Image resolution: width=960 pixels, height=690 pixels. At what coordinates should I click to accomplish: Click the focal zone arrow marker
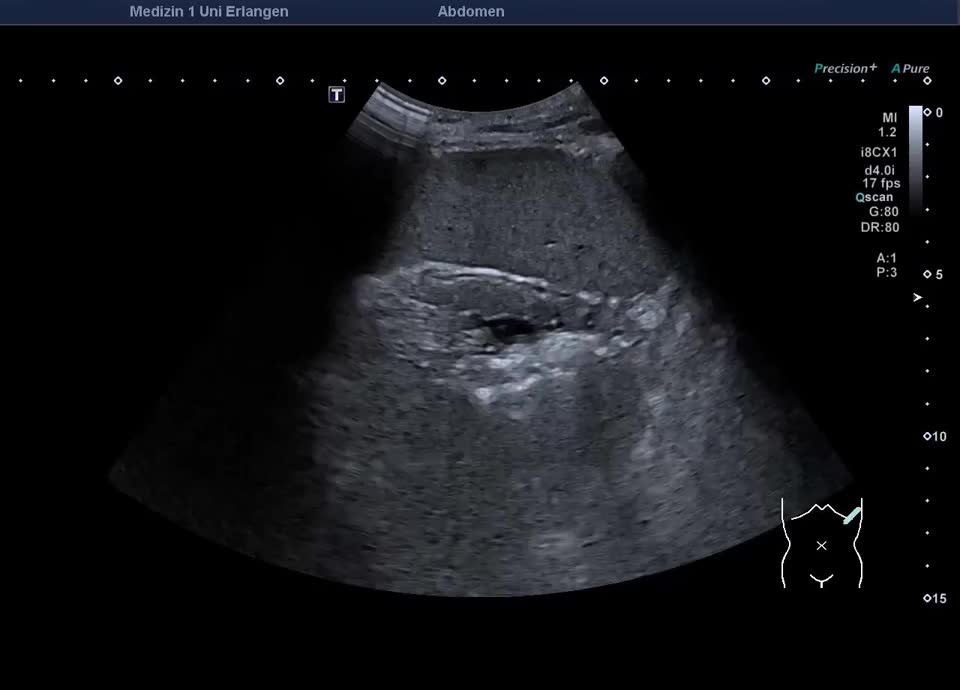[917, 298]
